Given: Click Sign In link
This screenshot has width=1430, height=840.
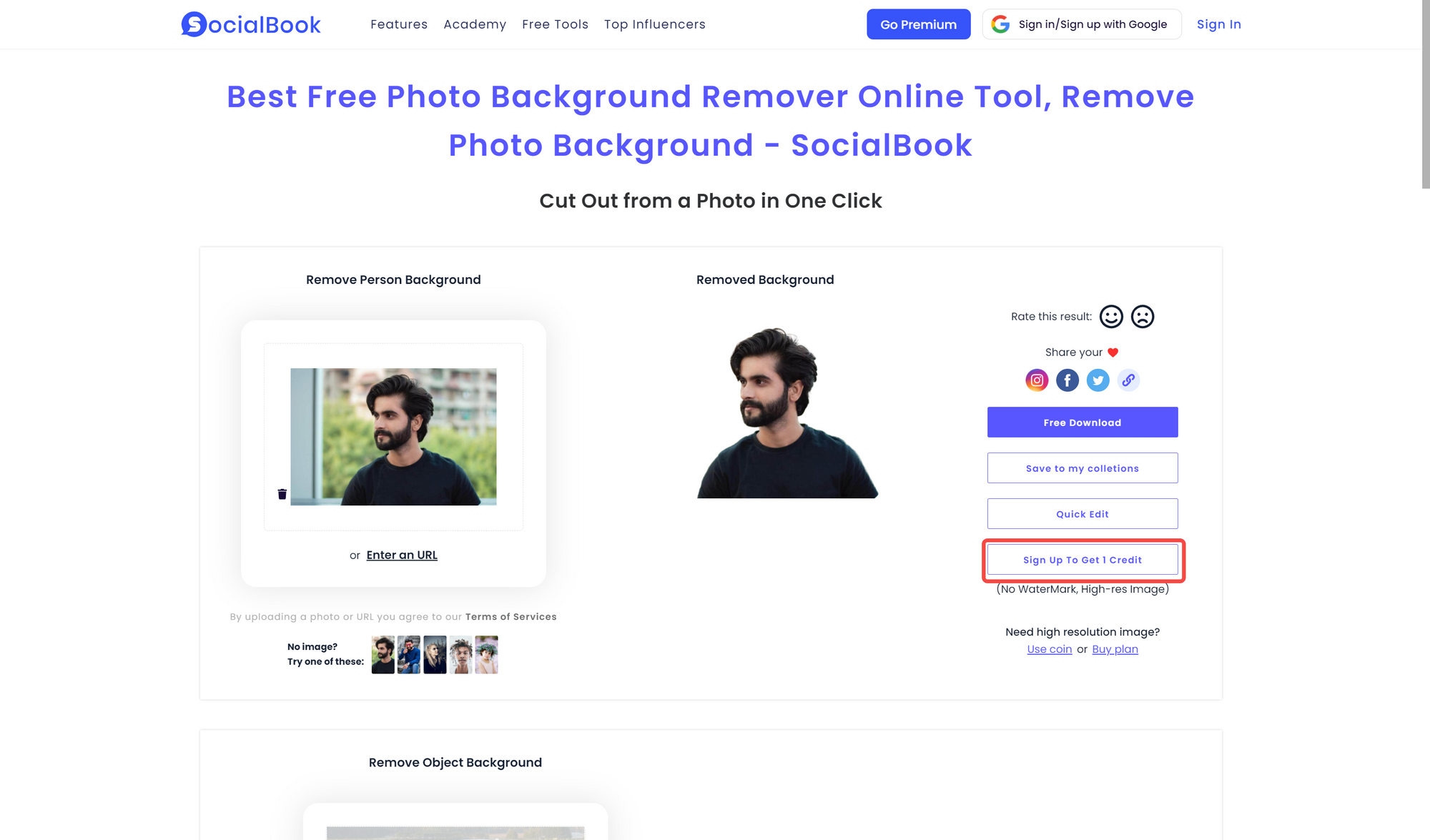Looking at the screenshot, I should coord(1219,24).
